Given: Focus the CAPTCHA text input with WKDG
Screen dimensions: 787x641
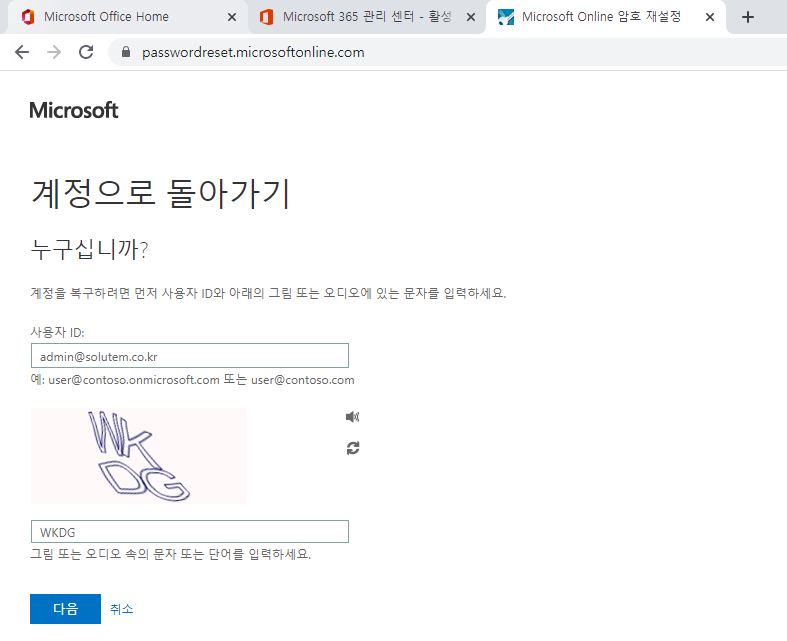Looking at the screenshot, I should (x=190, y=532).
